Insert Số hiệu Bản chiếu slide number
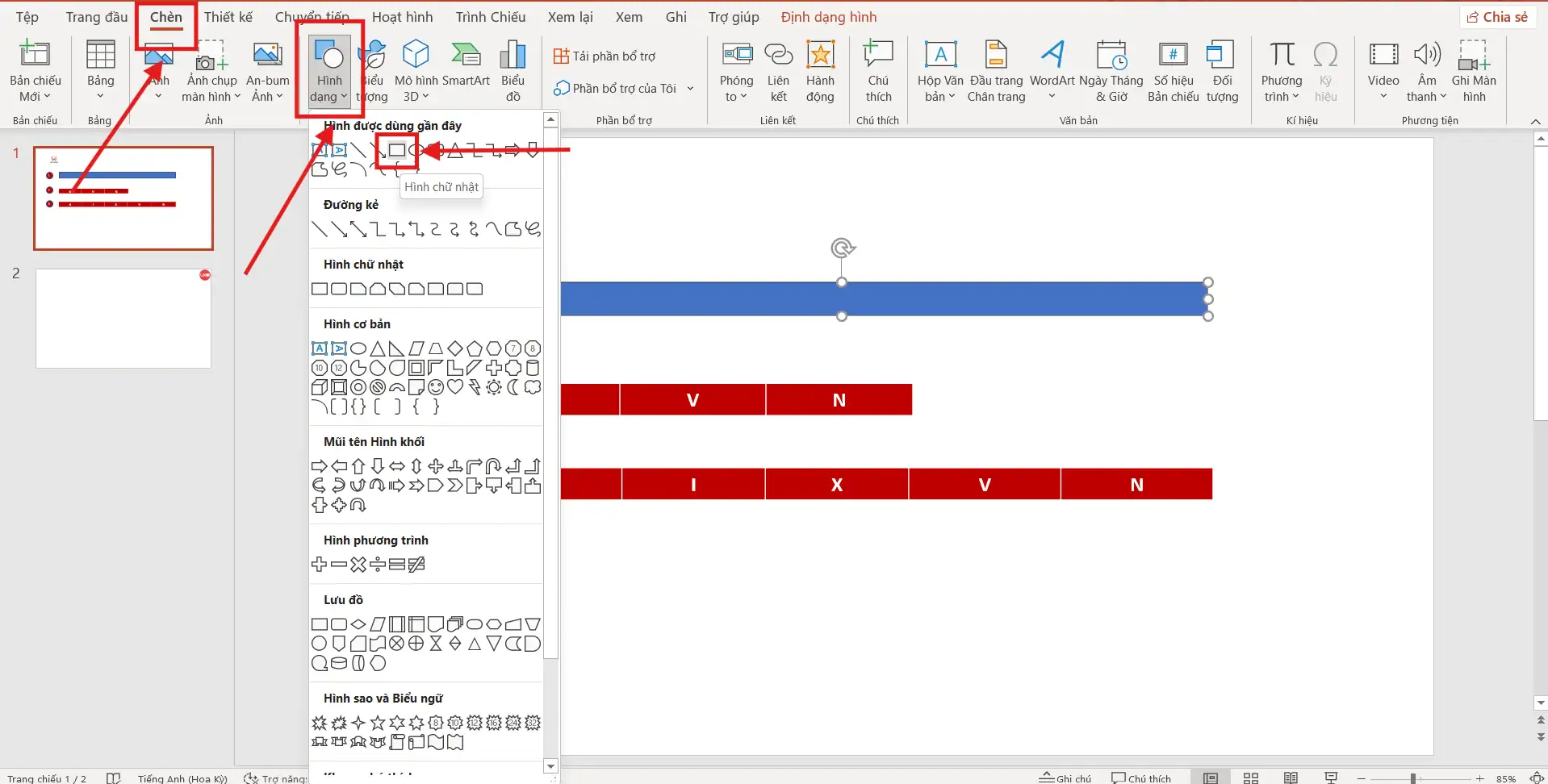This screenshot has width=1548, height=784. (x=1173, y=71)
